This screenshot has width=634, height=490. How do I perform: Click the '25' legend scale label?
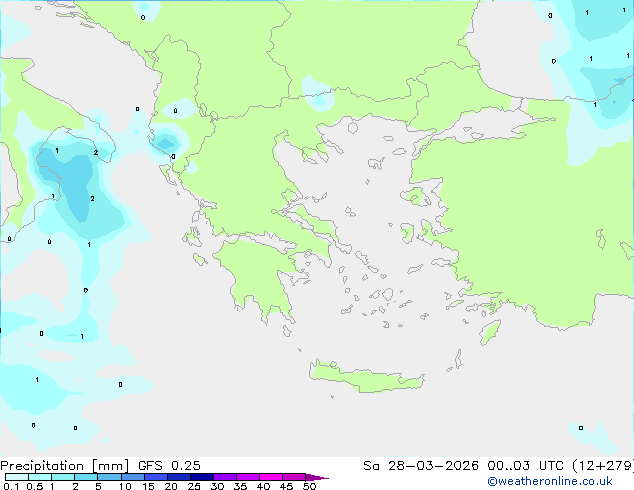[x=194, y=486]
